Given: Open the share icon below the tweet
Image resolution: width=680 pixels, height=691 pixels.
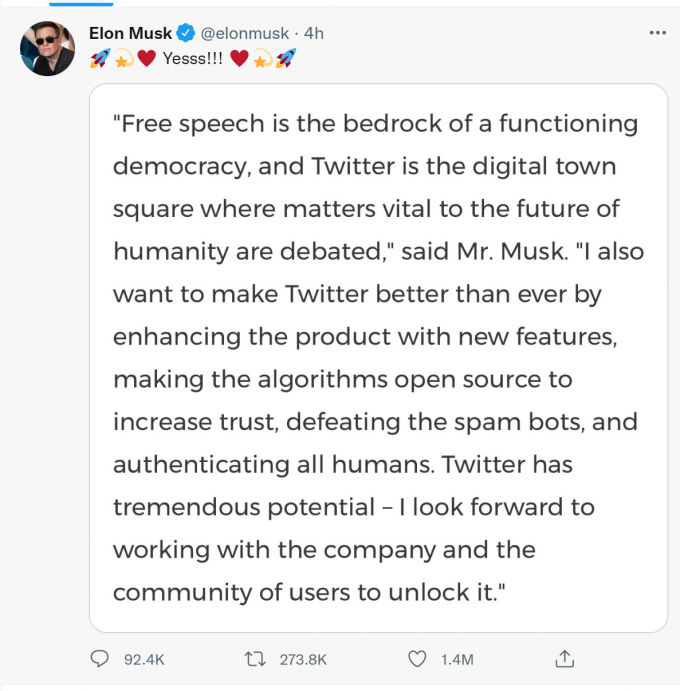Looking at the screenshot, I should point(565,659).
